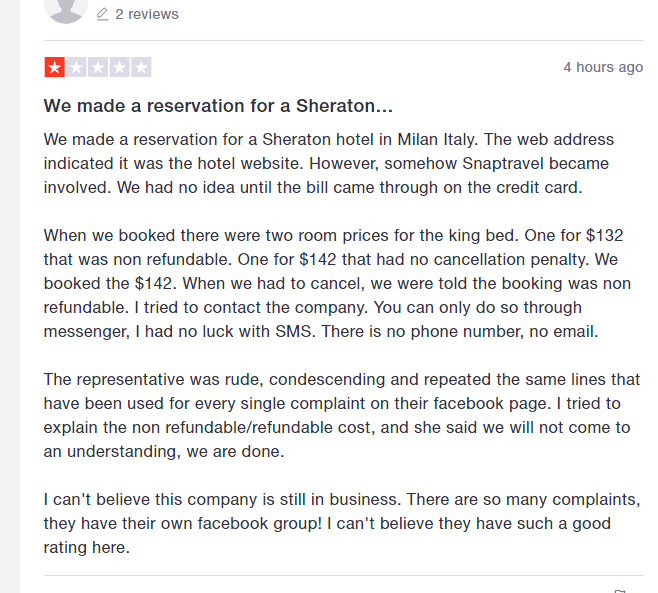The height and width of the screenshot is (593, 658).
Task: Click the gray strip on the page's left edge
Action: point(10,296)
